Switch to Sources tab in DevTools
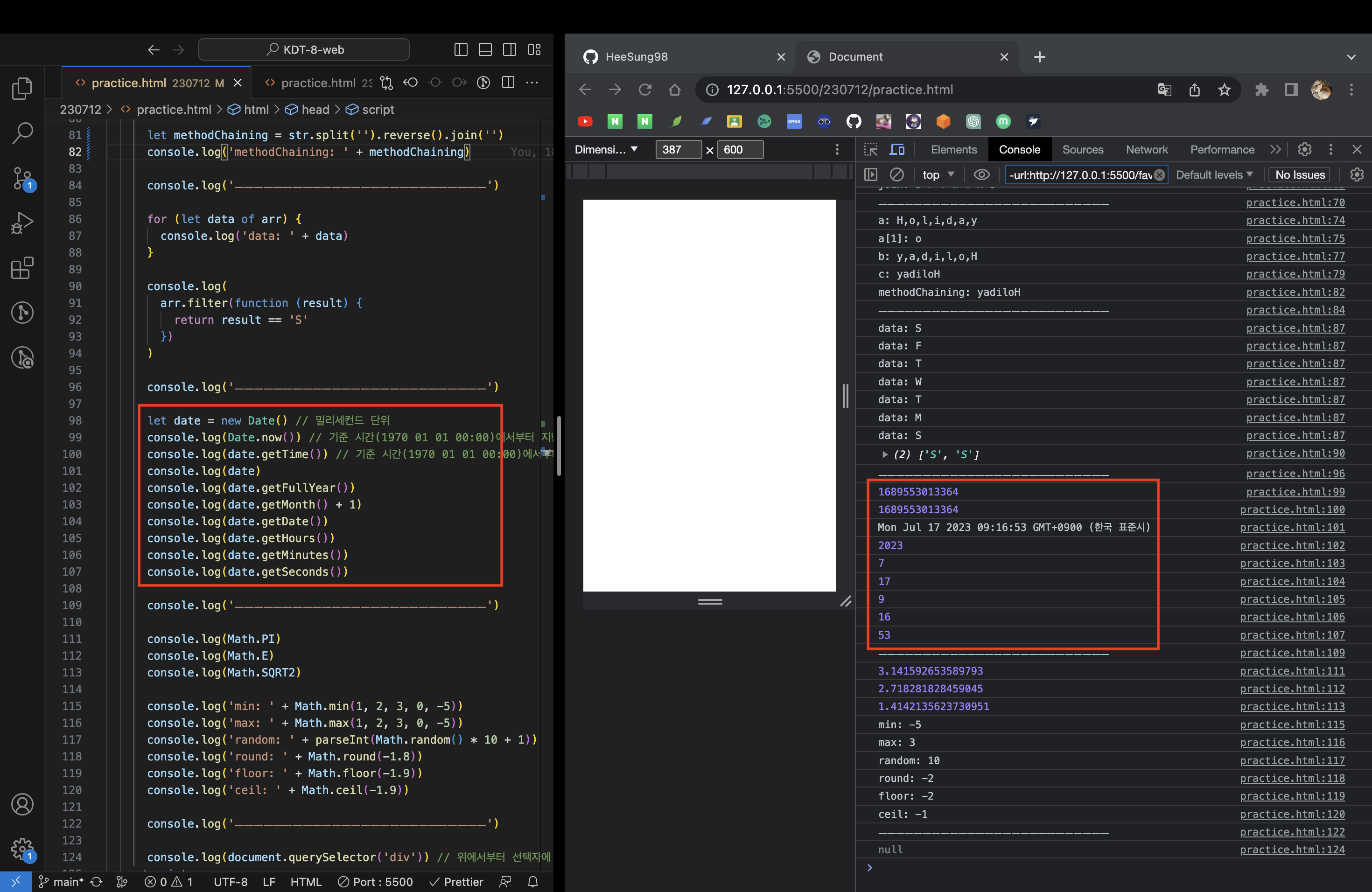This screenshot has width=1372, height=892. tap(1082, 149)
